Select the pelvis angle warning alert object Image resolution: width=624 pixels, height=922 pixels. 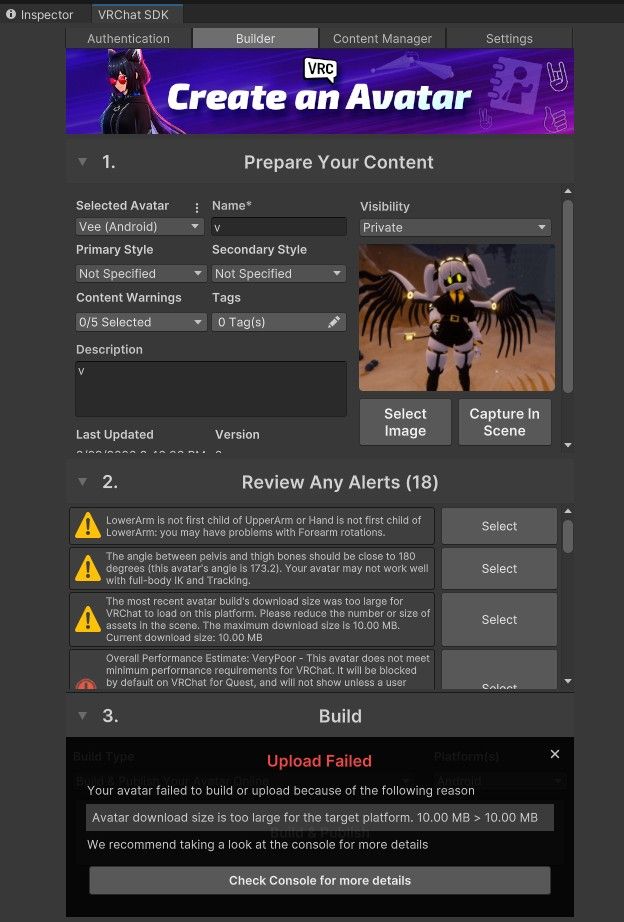499,569
